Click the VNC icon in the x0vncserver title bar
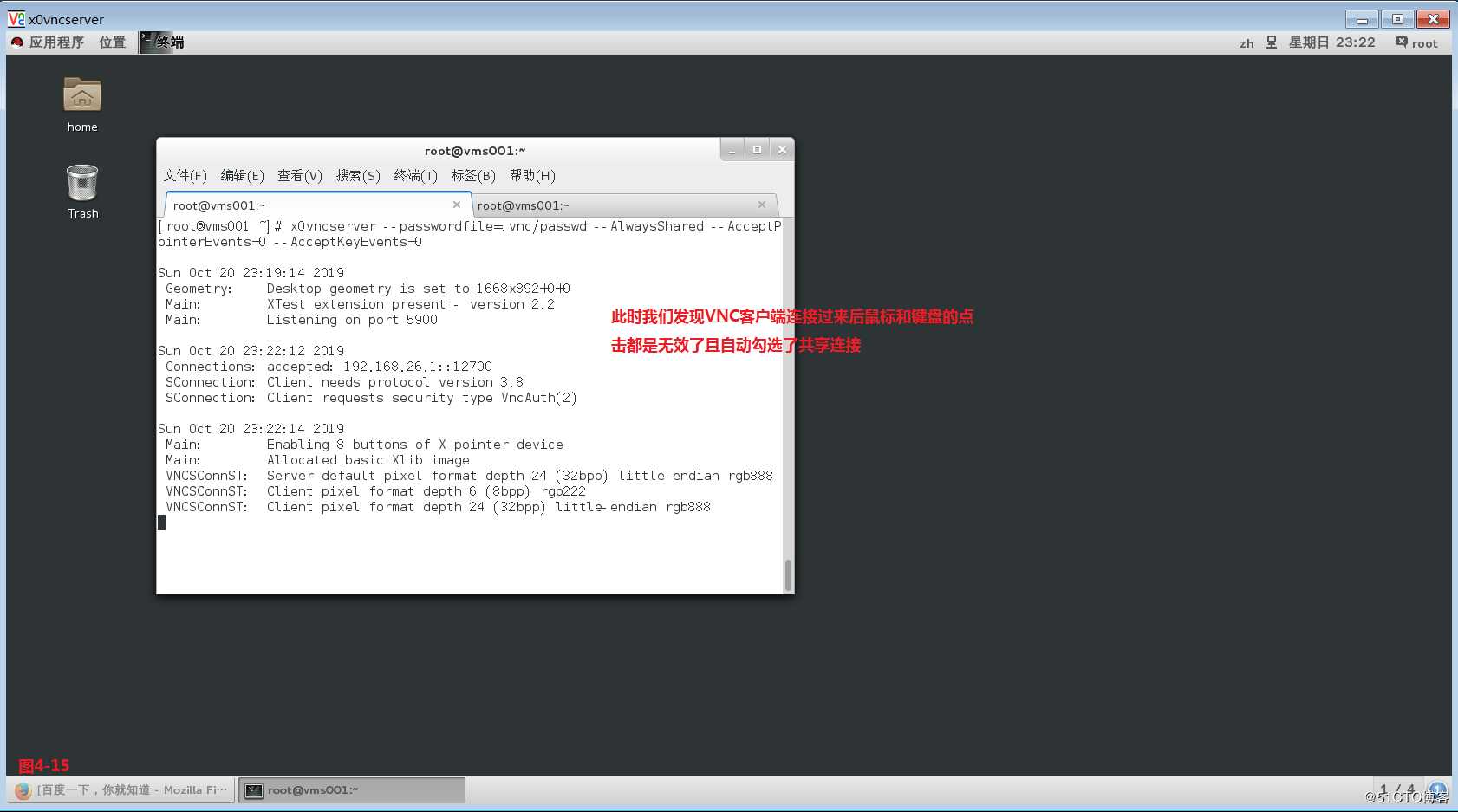This screenshot has height=812, width=1458. point(16,18)
